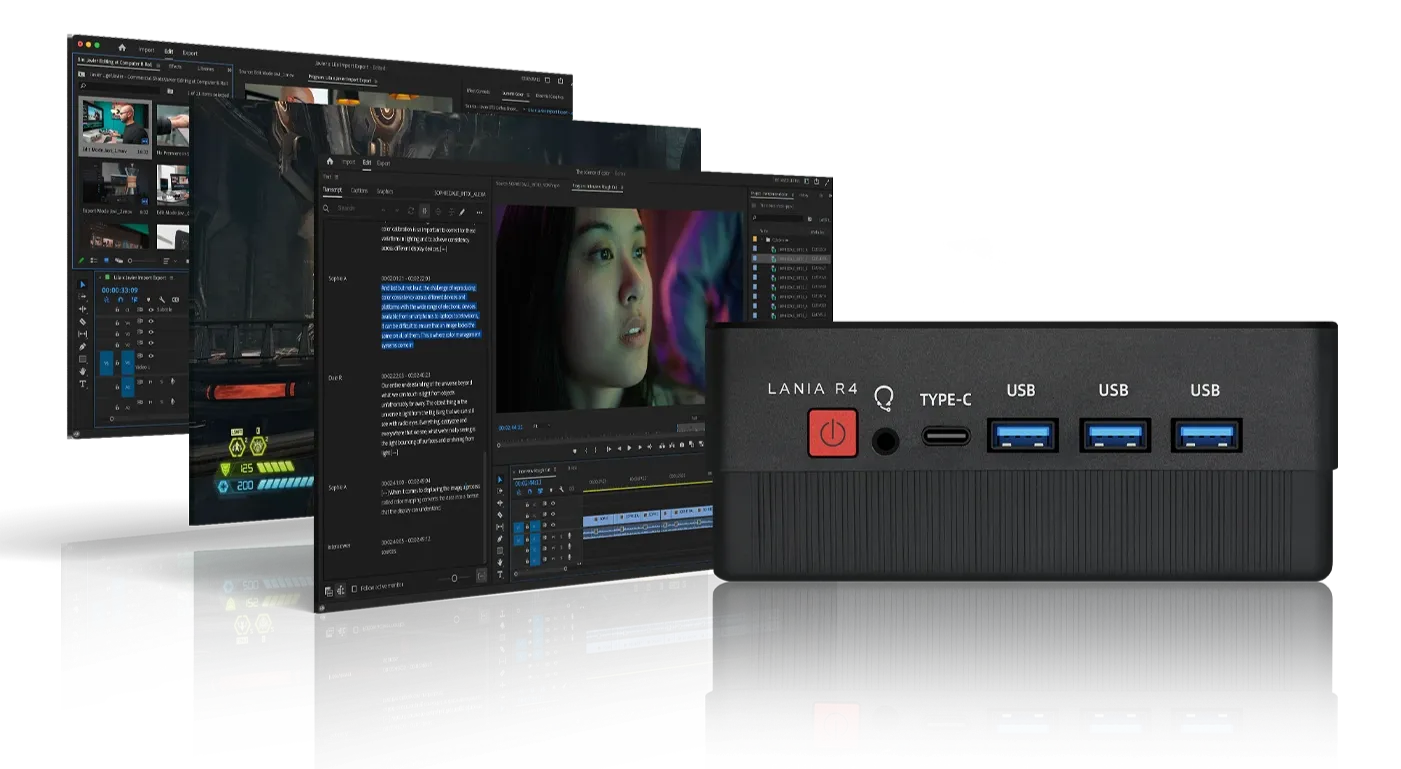Click the zoom slider at transcript panel bottom
This screenshot has height=769, width=1401.
[454, 577]
